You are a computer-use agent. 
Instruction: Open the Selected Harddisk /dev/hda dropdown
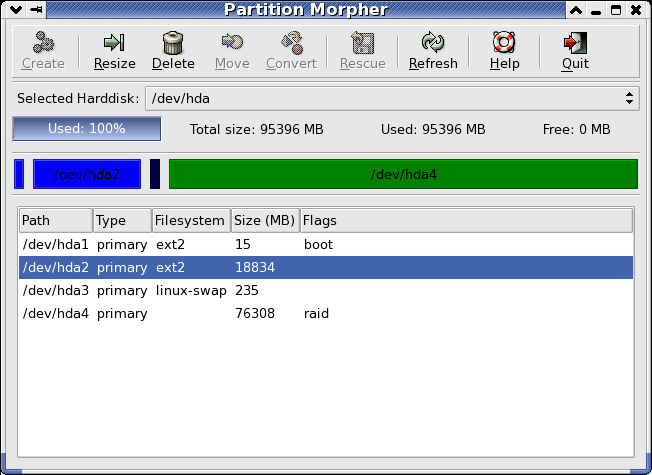(x=392, y=99)
